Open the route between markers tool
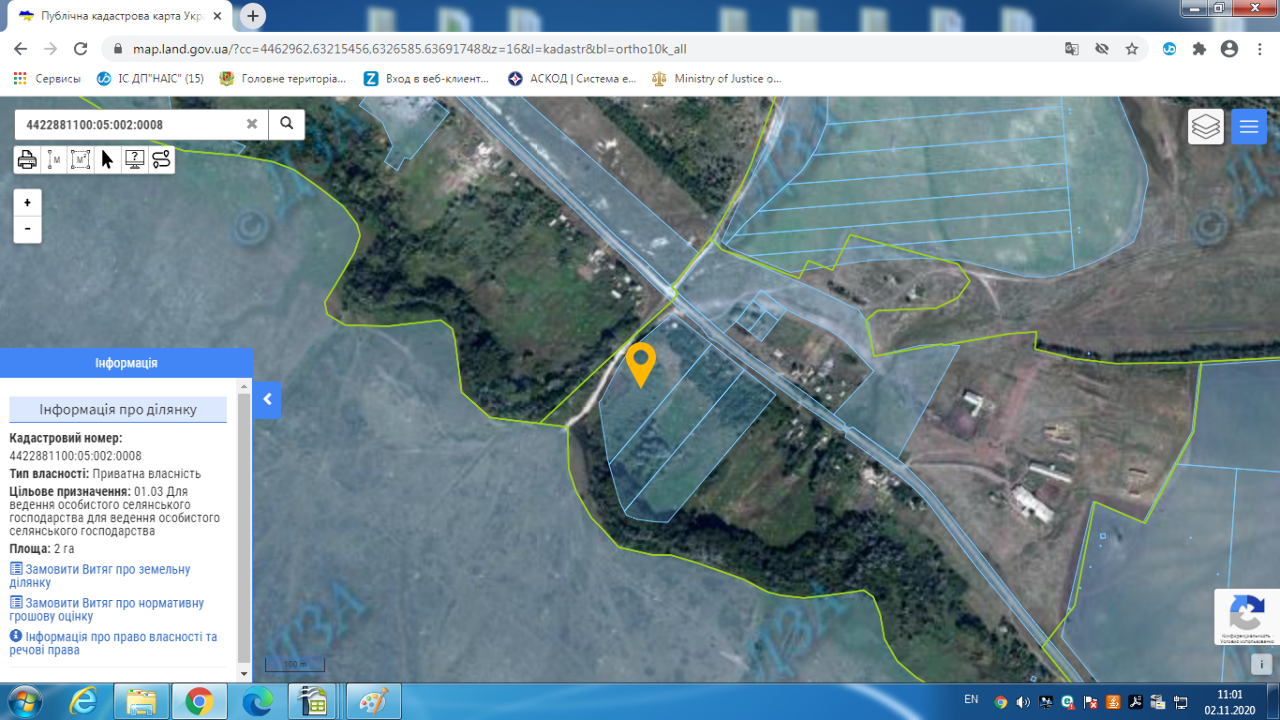The image size is (1280, 720). tap(161, 160)
